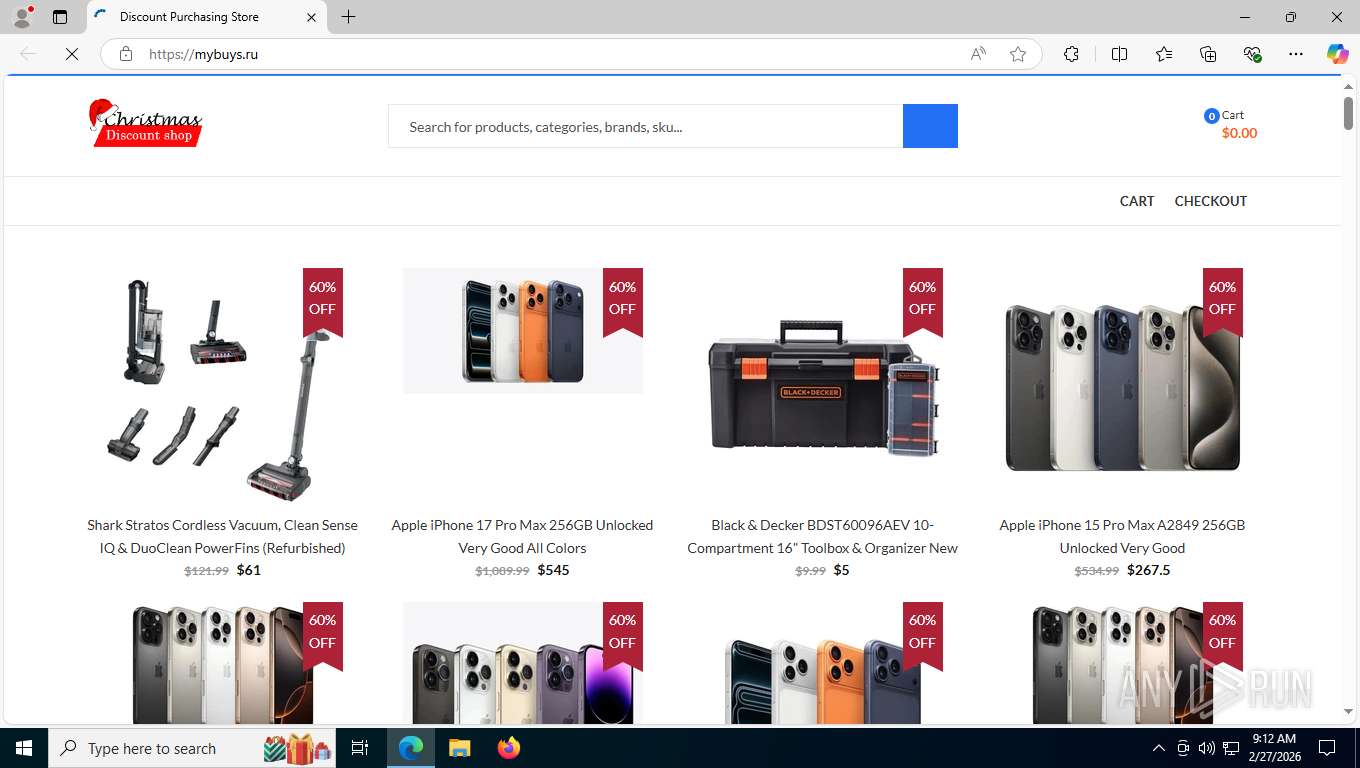Click the 60% OFF badge on Shark vacuum

point(322,300)
